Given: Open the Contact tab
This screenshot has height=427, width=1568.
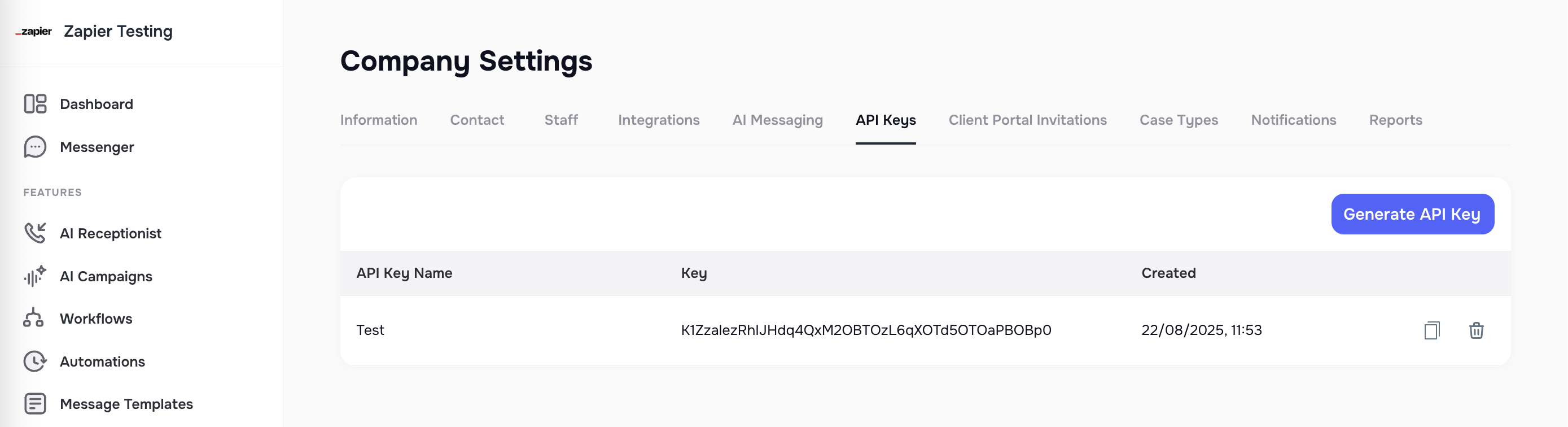Looking at the screenshot, I should coord(476,120).
